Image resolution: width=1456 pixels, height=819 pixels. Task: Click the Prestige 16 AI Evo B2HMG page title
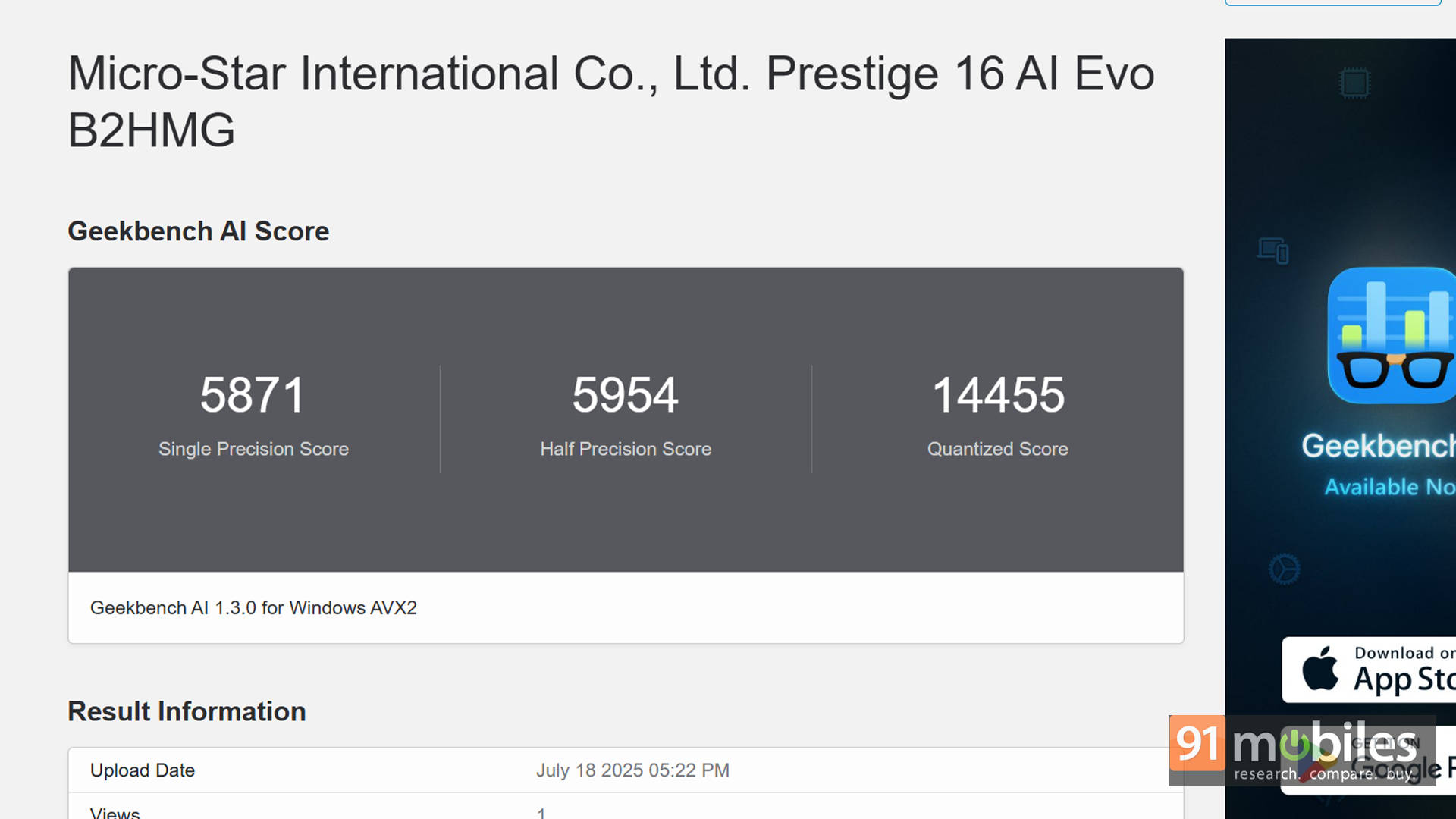click(610, 101)
